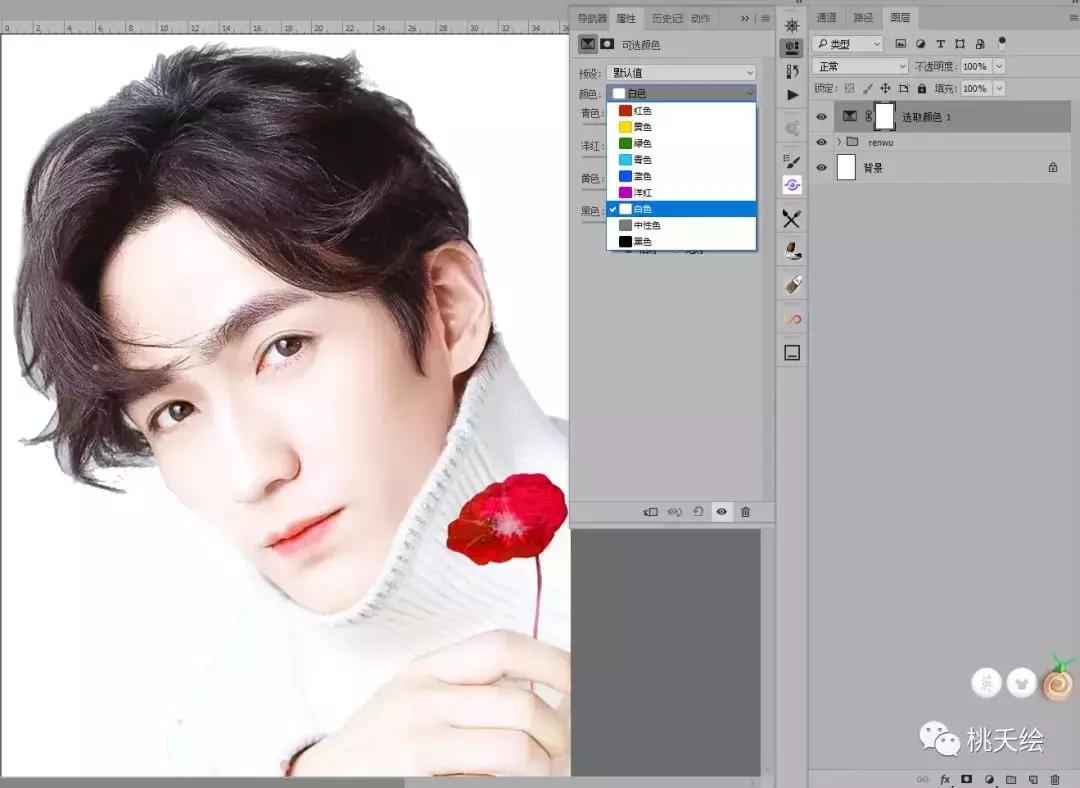Create new group folder icon
This screenshot has width=1080, height=788.
[1011, 780]
